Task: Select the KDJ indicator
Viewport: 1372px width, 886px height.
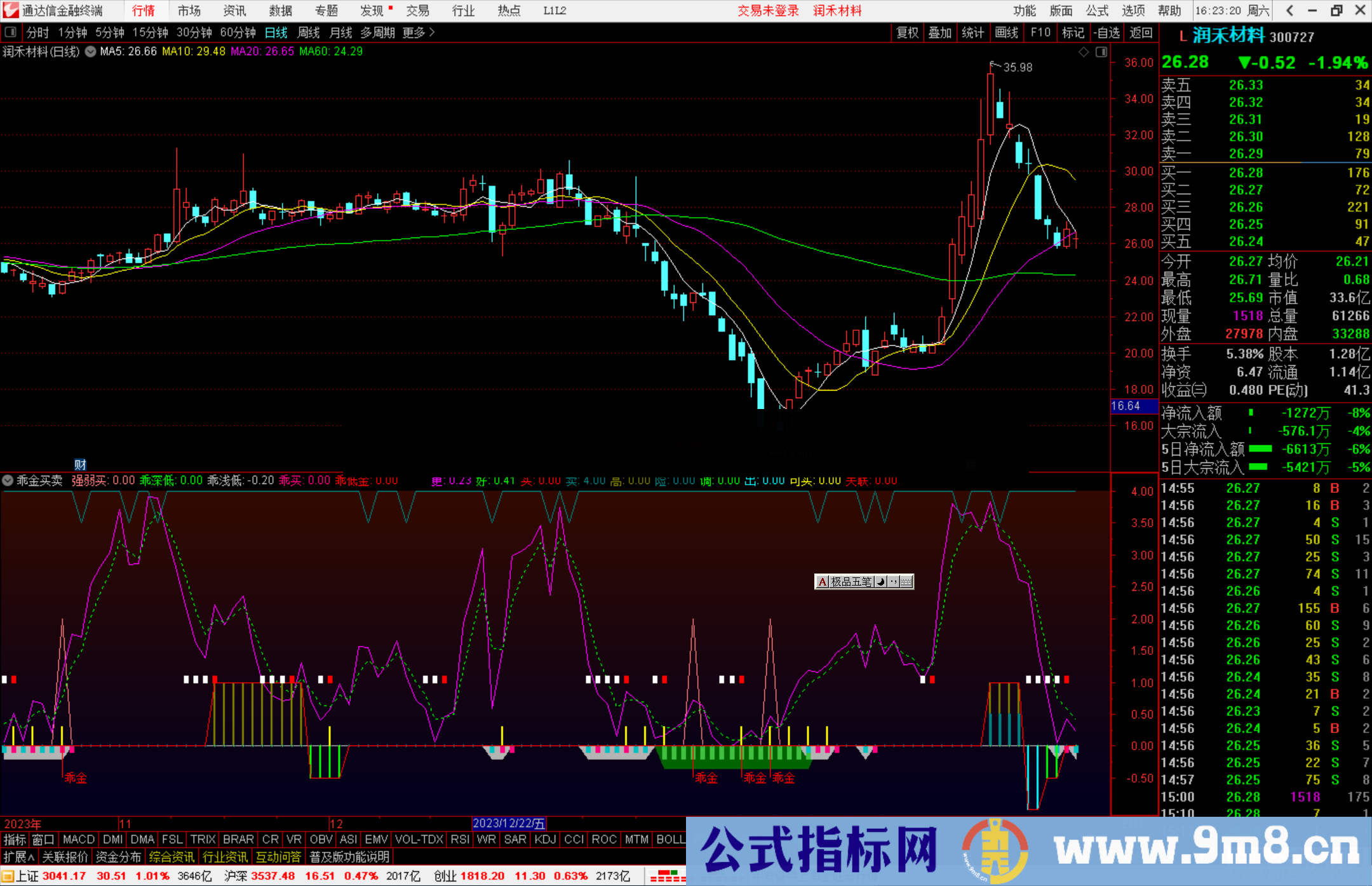Action: coord(546,840)
